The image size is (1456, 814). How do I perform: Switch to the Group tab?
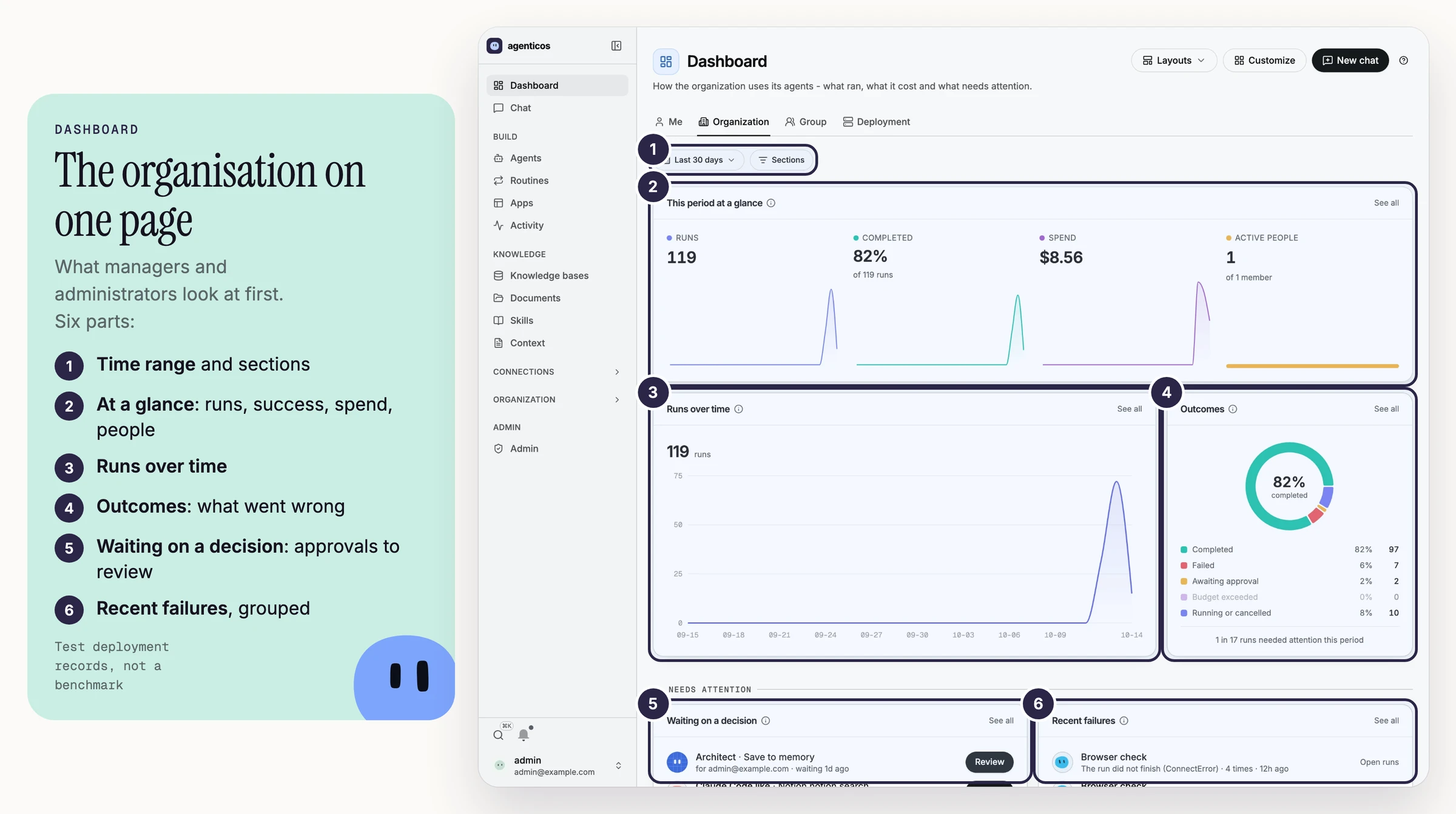(806, 121)
